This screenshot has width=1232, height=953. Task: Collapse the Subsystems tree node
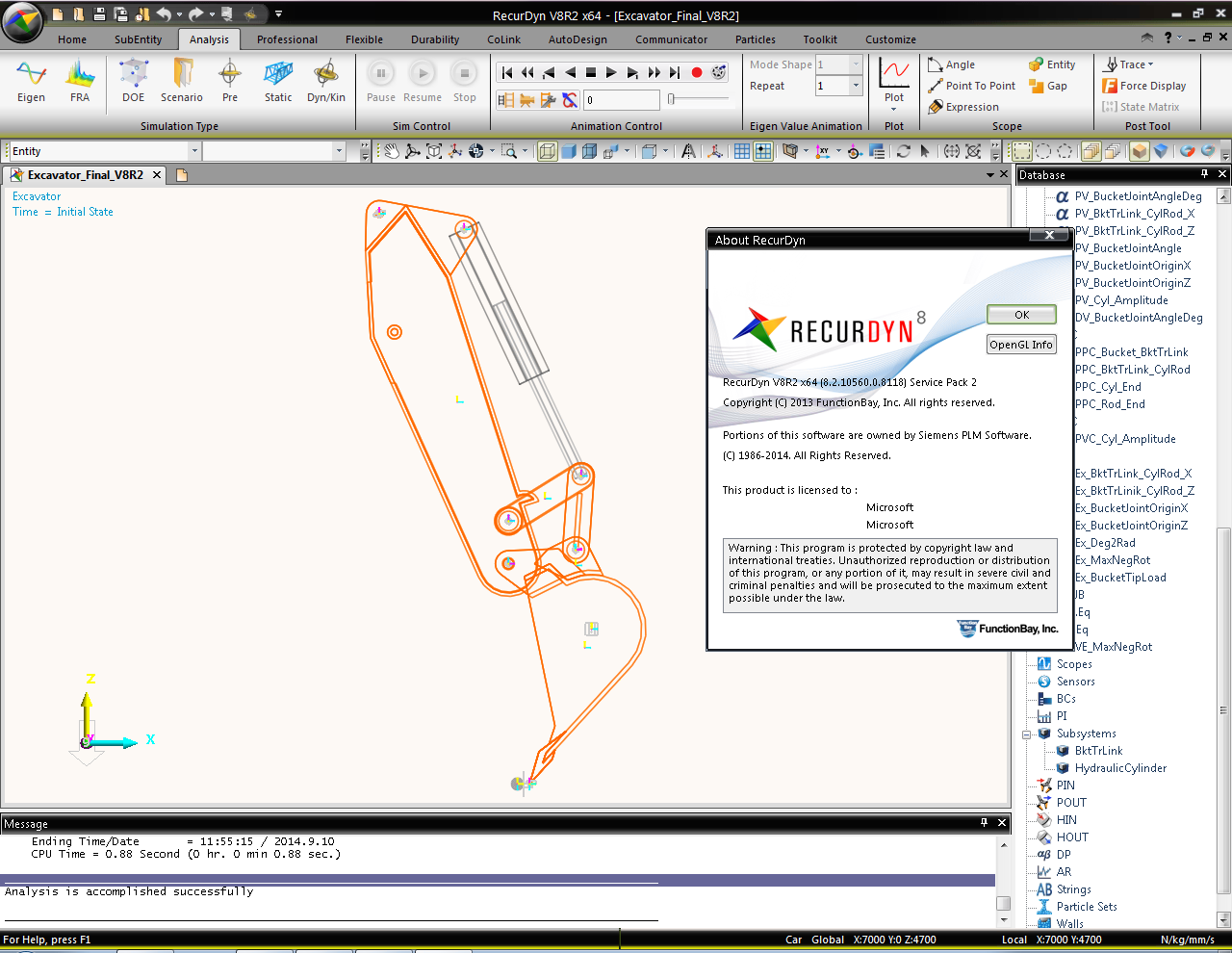point(1026,734)
